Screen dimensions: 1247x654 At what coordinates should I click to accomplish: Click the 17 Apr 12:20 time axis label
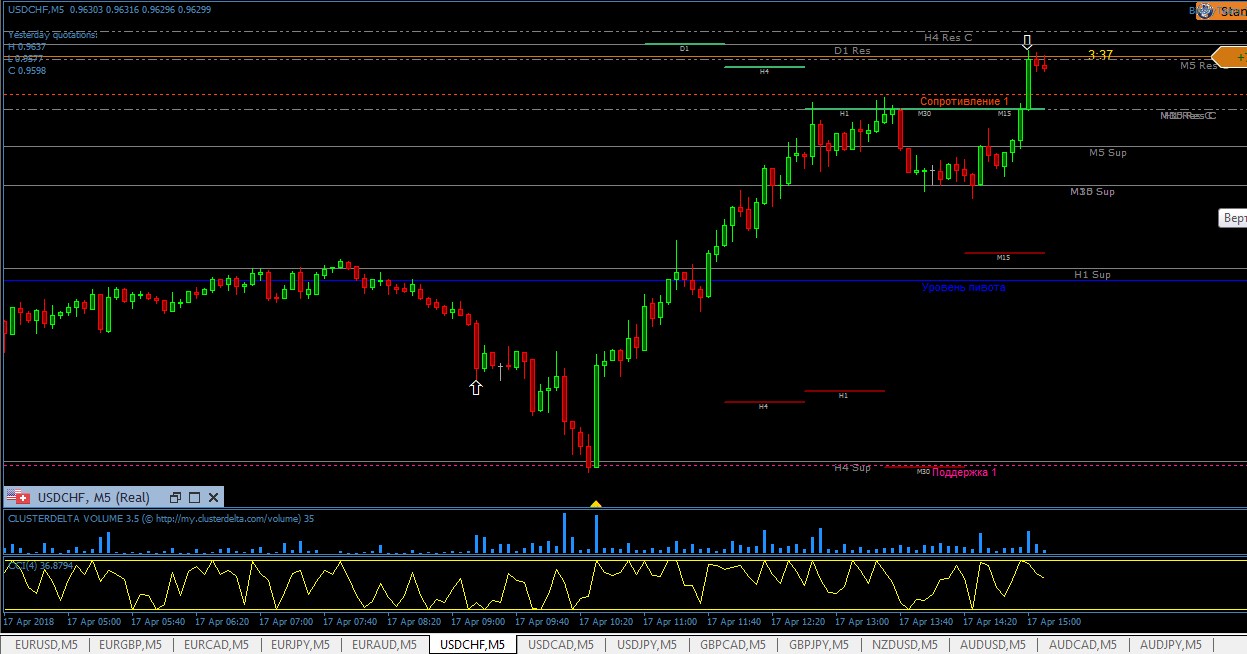798,621
